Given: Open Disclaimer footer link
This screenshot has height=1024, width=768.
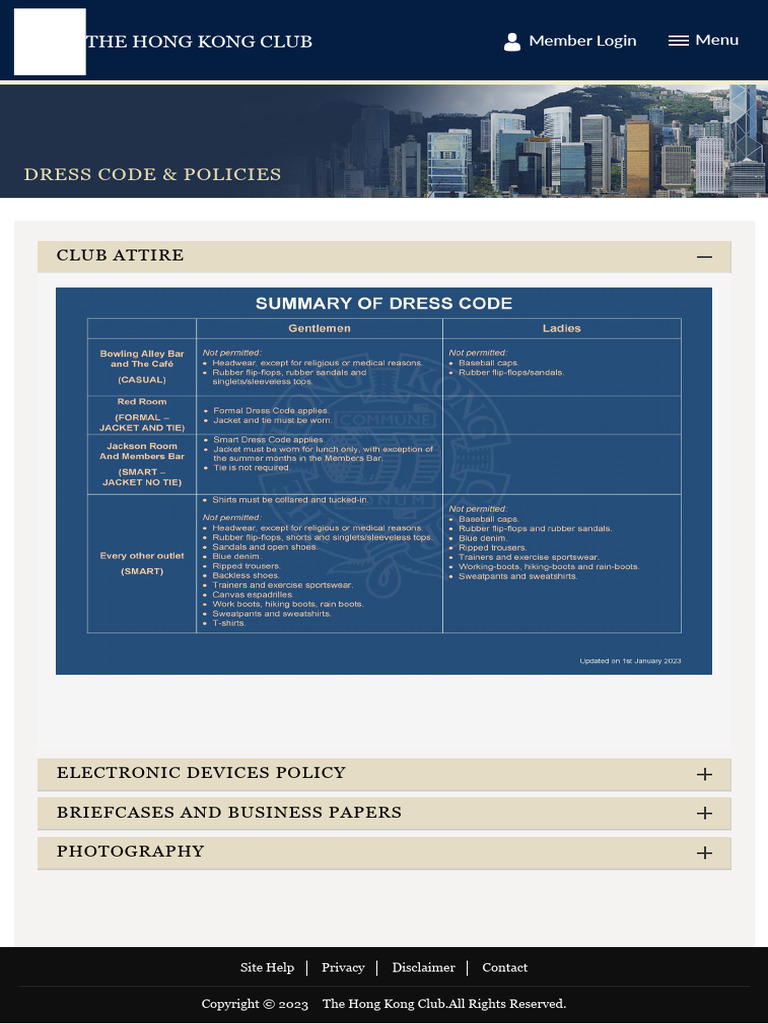Looking at the screenshot, I should click(423, 967).
